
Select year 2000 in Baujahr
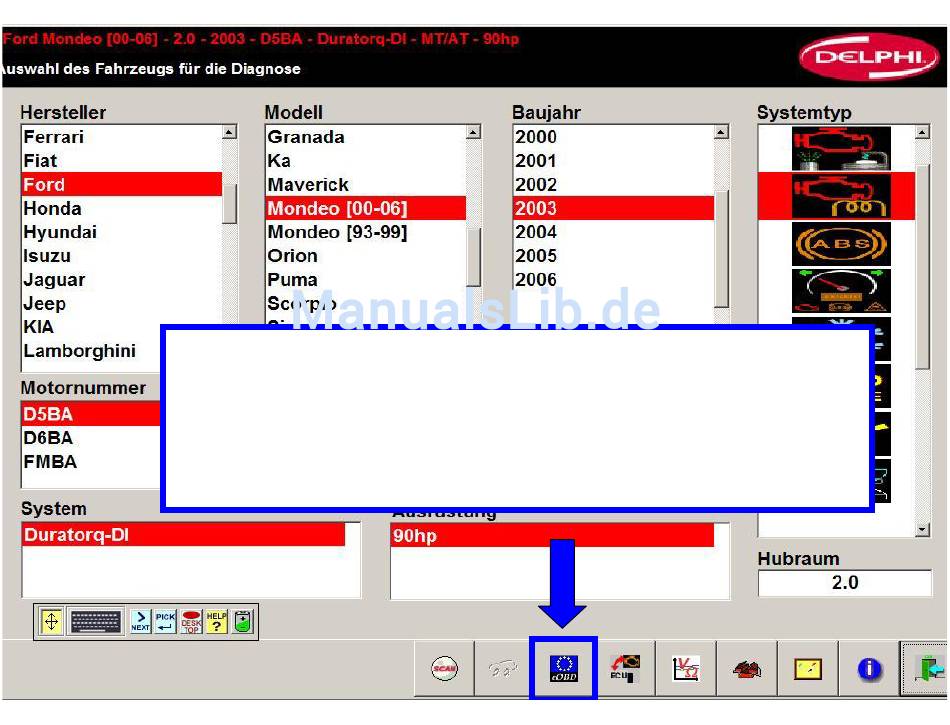(614, 137)
